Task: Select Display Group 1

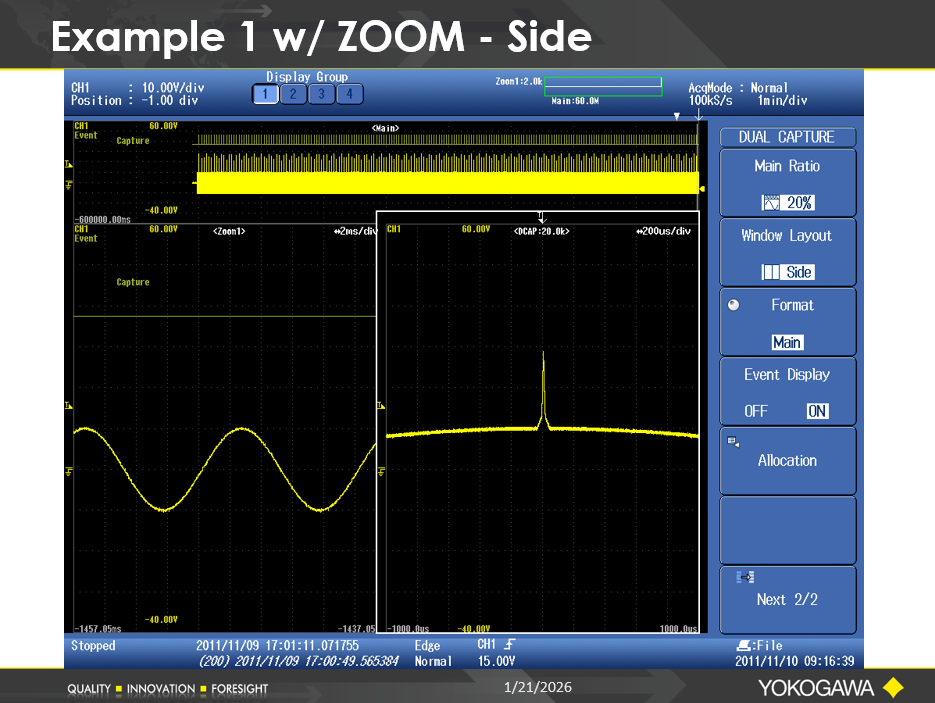Action: [265, 94]
